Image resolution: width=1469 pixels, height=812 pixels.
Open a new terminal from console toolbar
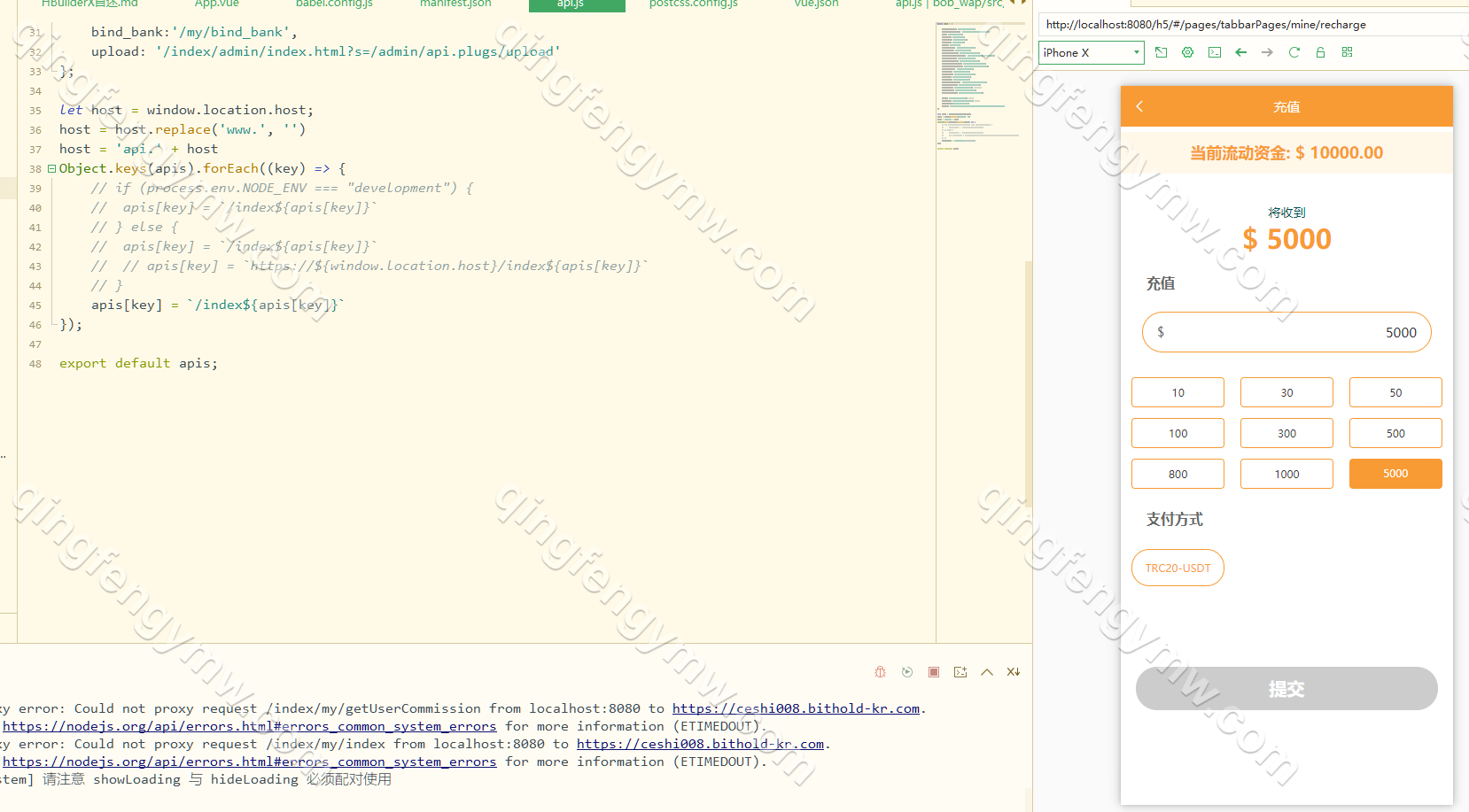(x=960, y=672)
